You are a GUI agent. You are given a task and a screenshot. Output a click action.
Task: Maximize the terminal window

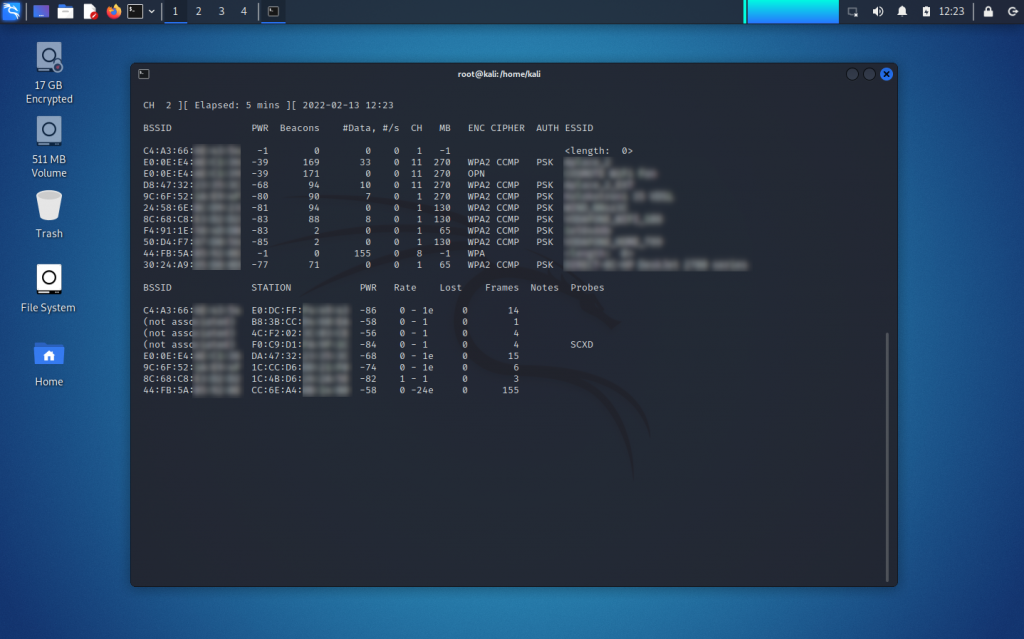(x=869, y=74)
